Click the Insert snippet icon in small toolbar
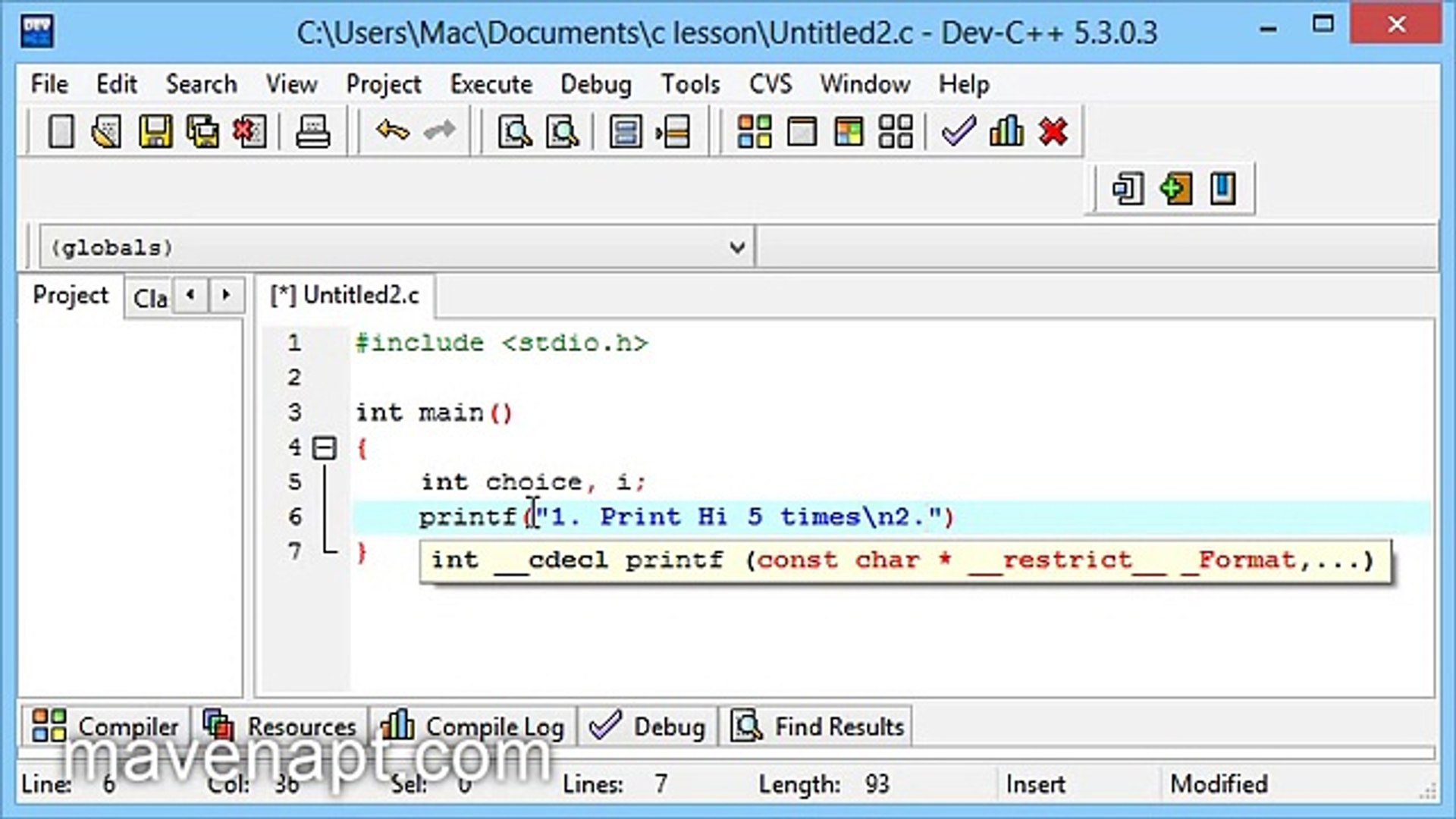Screen dimensions: 1456x819 (1128, 189)
